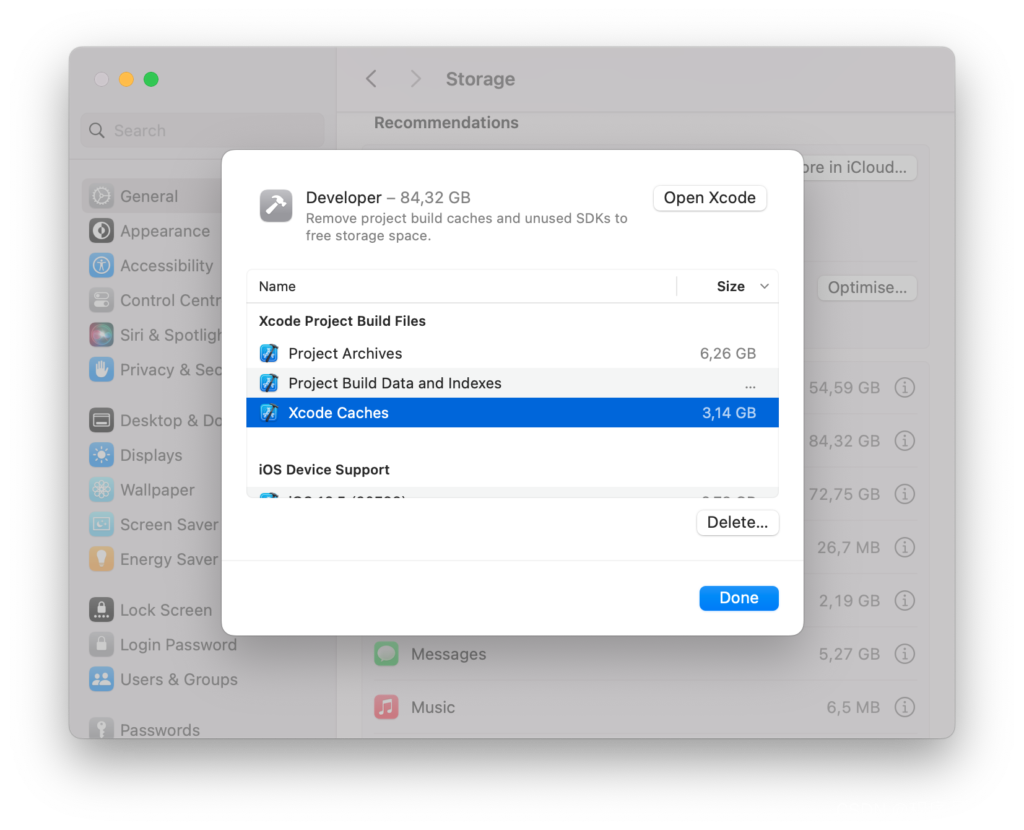This screenshot has height=830, width=1024.
Task: Select the highlighted Xcode Caches row
Action: (x=512, y=413)
